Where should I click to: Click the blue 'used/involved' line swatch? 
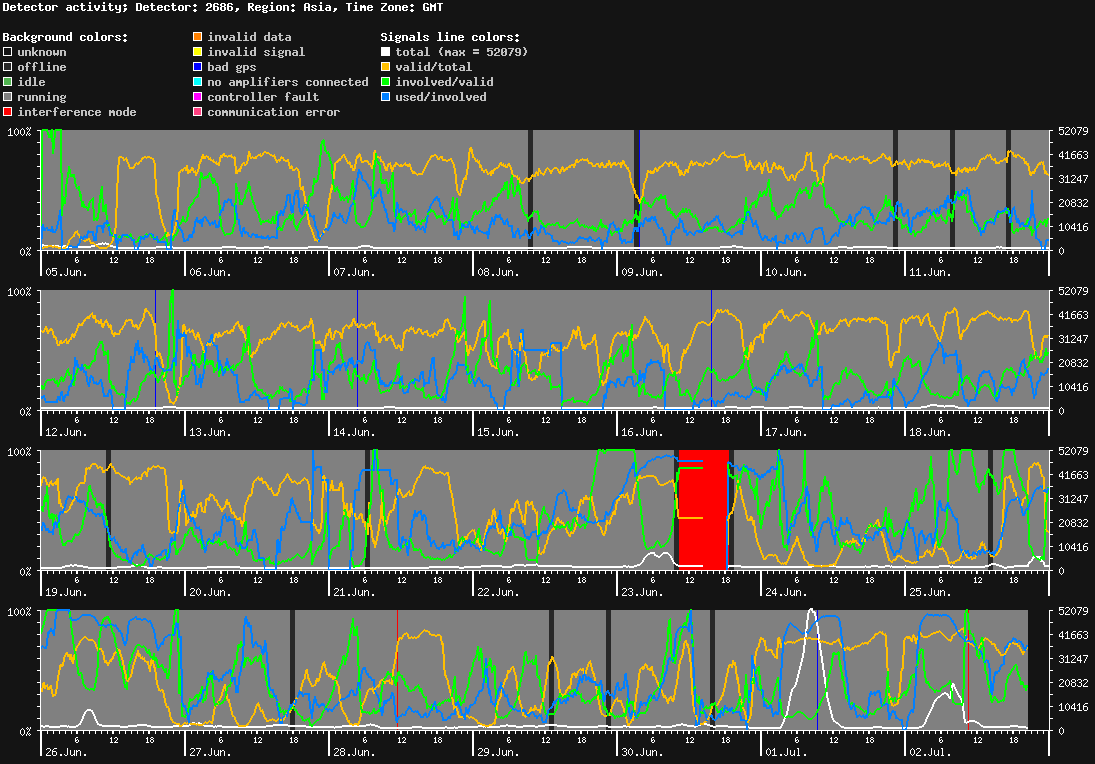(385, 97)
